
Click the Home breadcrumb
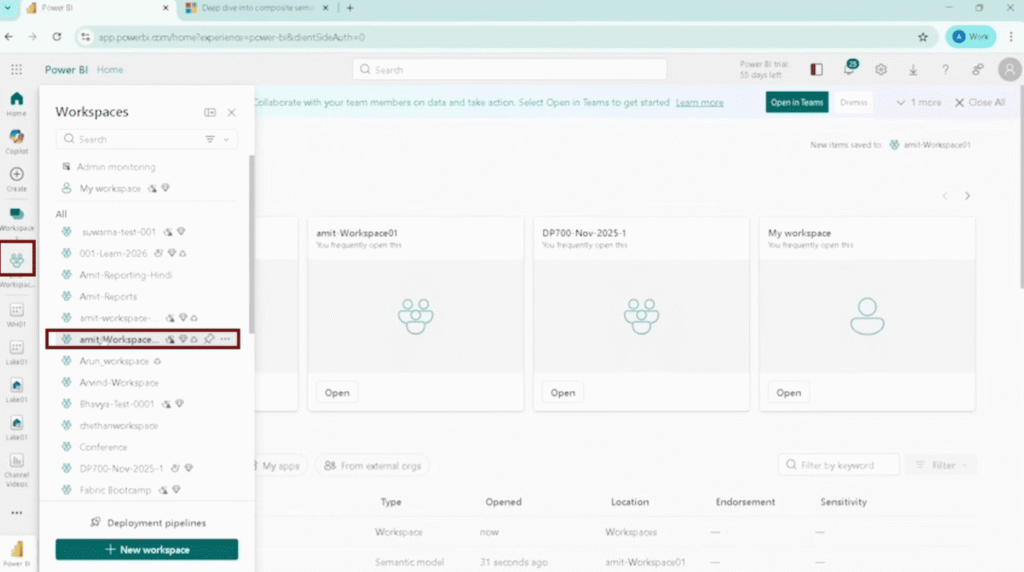[x=110, y=69]
